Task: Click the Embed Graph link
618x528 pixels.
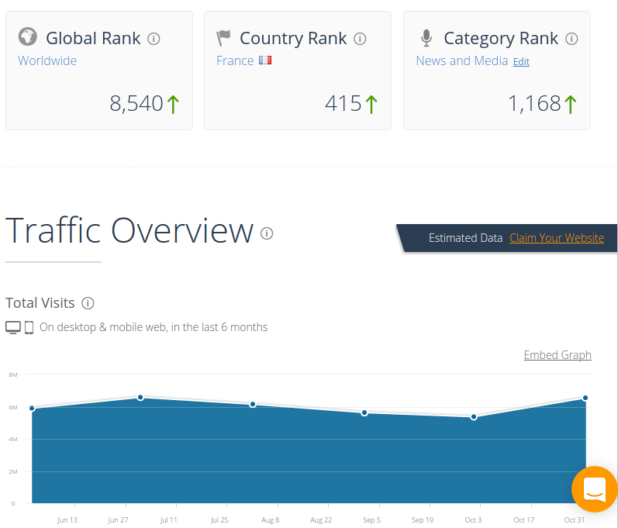Action: pyautogui.click(x=557, y=355)
